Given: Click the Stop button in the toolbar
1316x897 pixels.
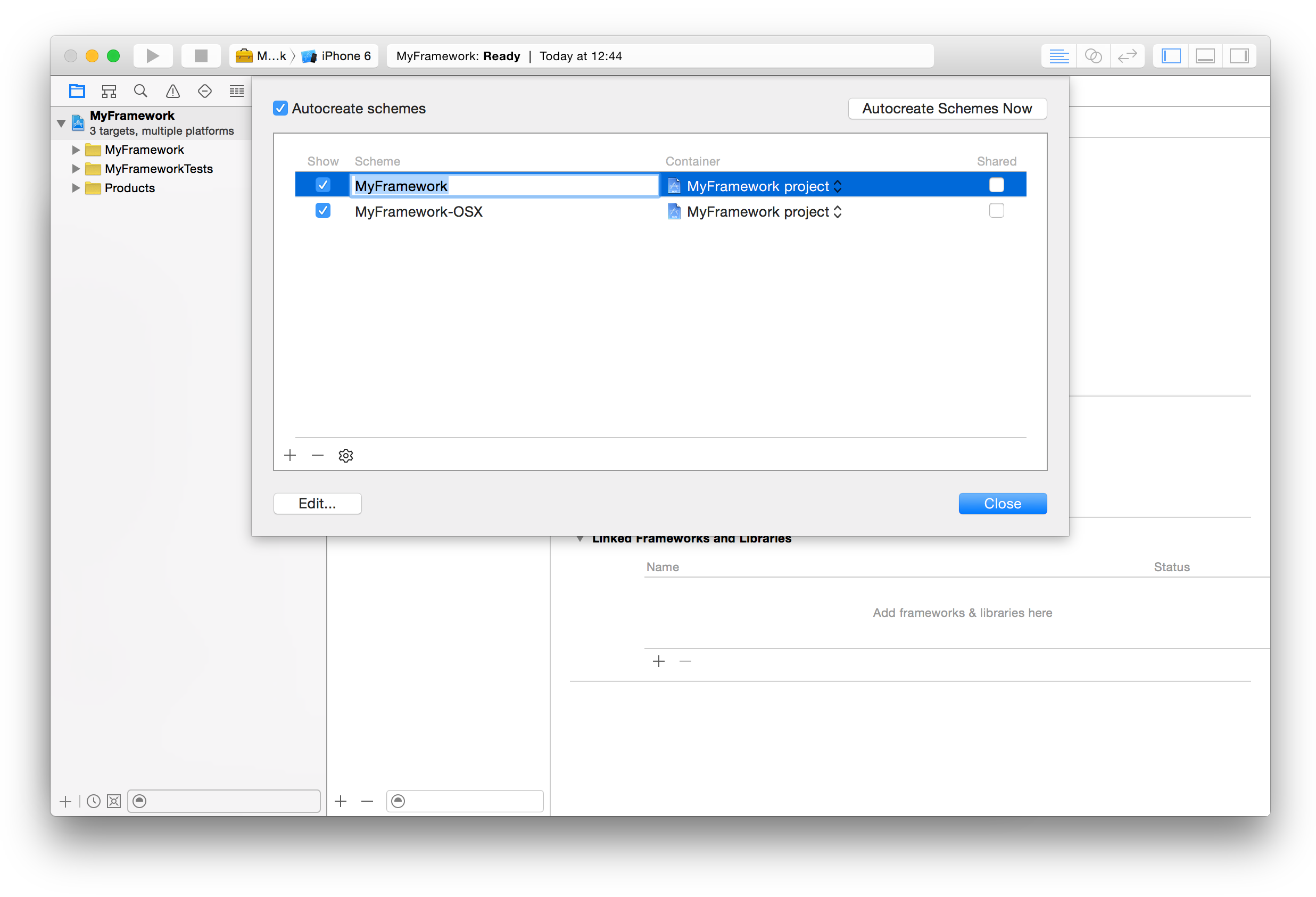Looking at the screenshot, I should tap(201, 55).
